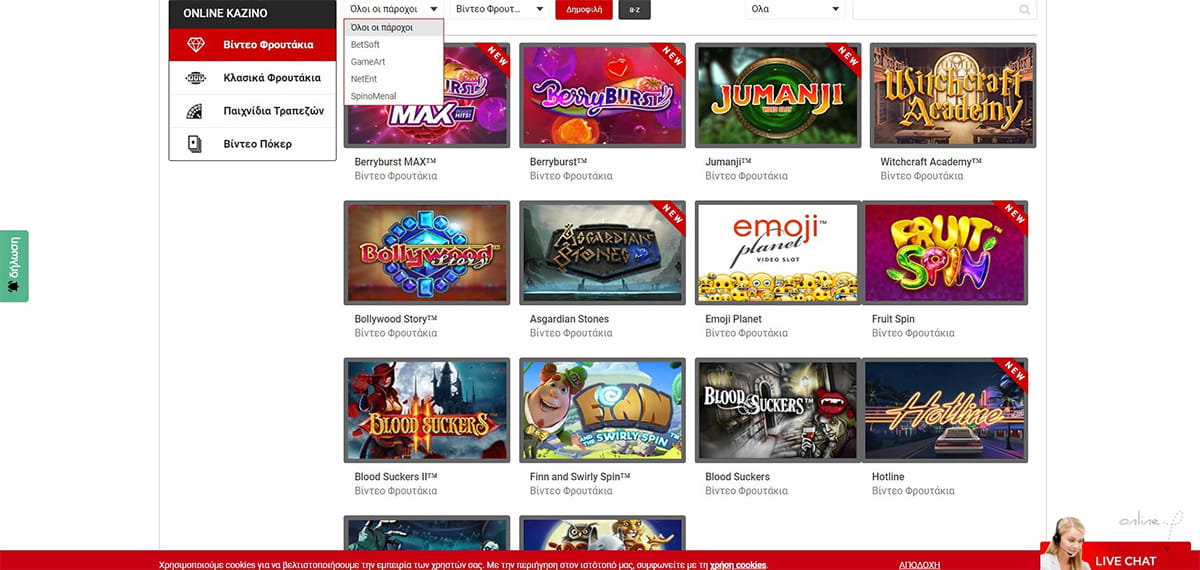Open Blood Suckers II game thumbnail

427,411
